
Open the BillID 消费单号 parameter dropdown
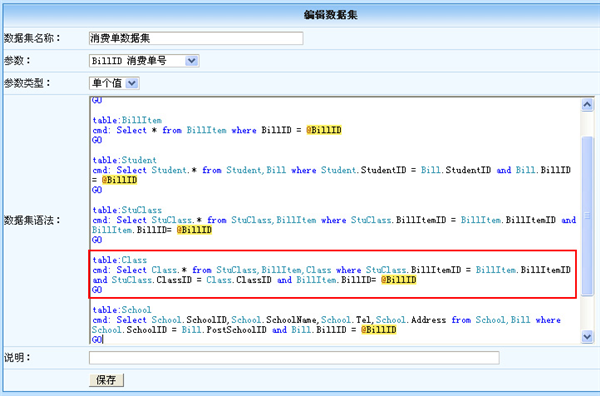pyautogui.click(x=144, y=61)
